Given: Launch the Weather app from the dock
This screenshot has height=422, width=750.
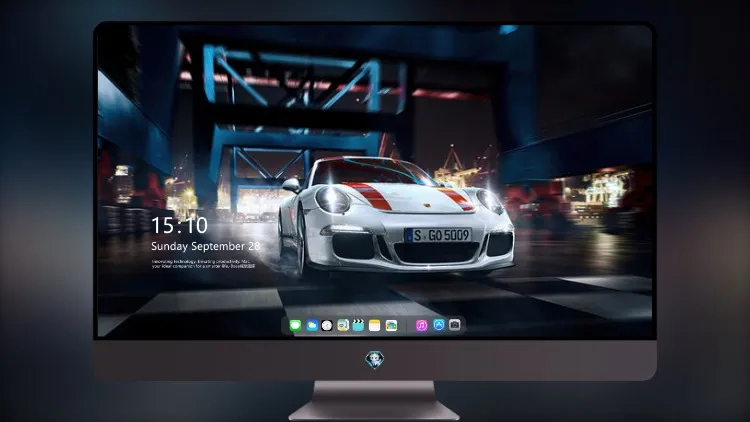Looking at the screenshot, I should click(x=312, y=325).
